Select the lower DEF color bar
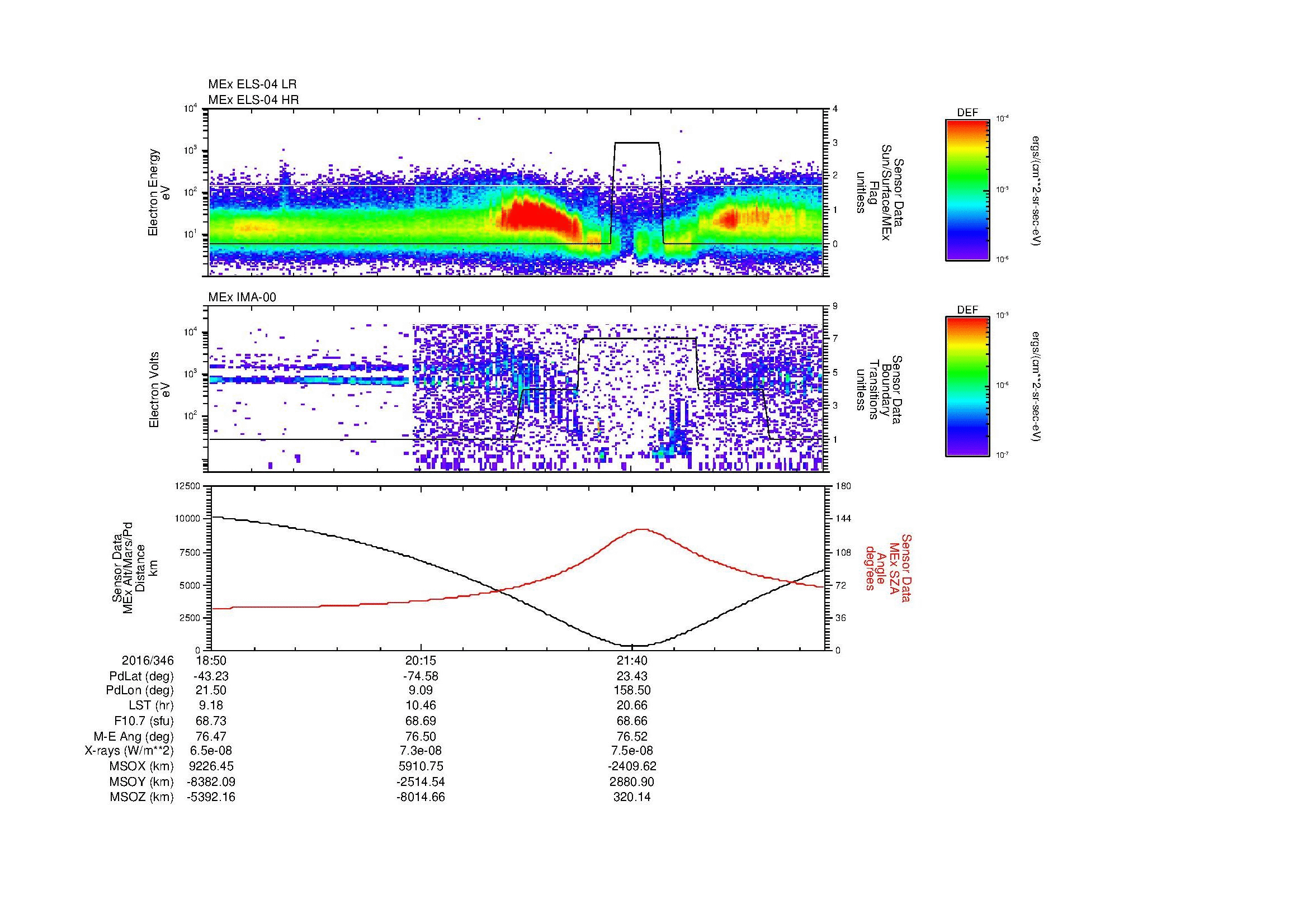Viewport: 1308px width, 924px height. coord(967,387)
